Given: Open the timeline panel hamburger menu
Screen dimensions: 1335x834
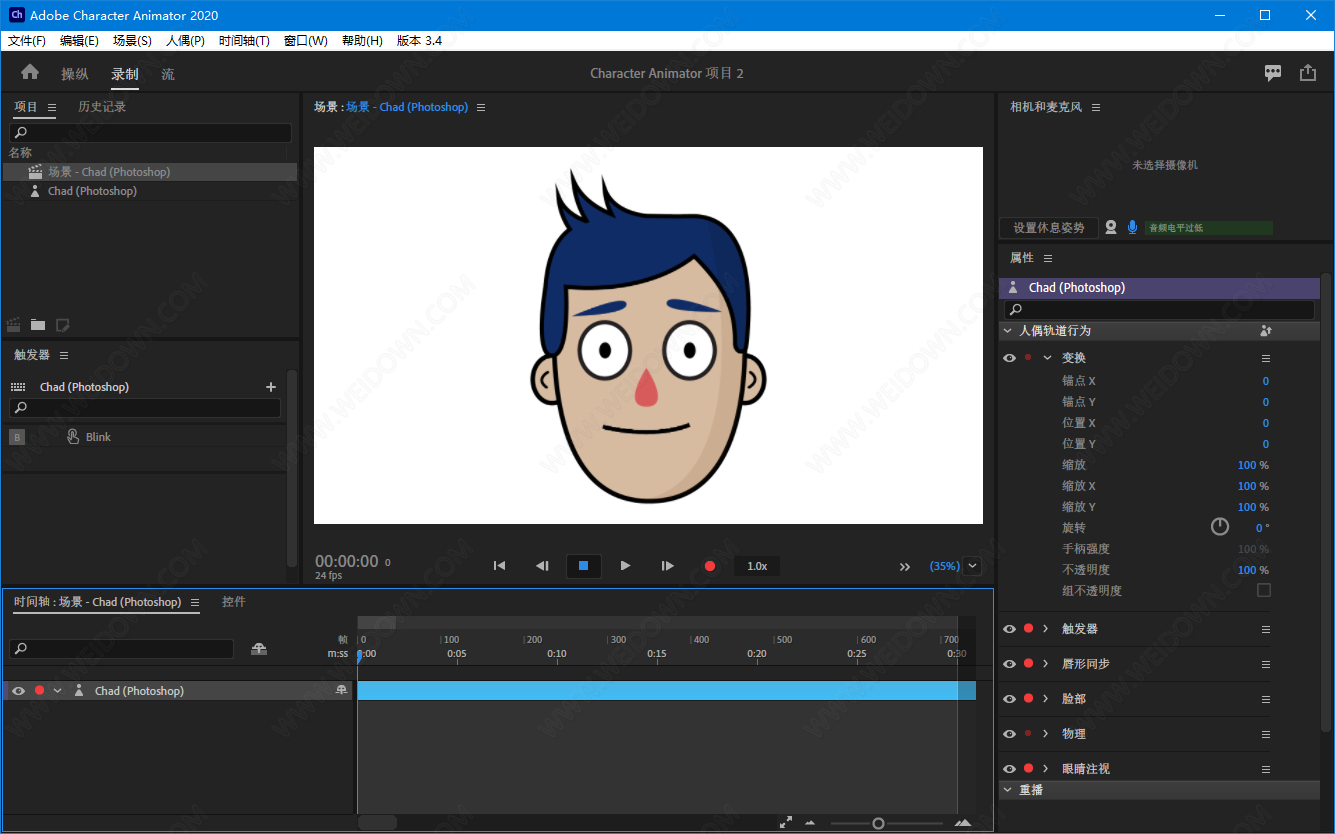Looking at the screenshot, I should click(195, 602).
